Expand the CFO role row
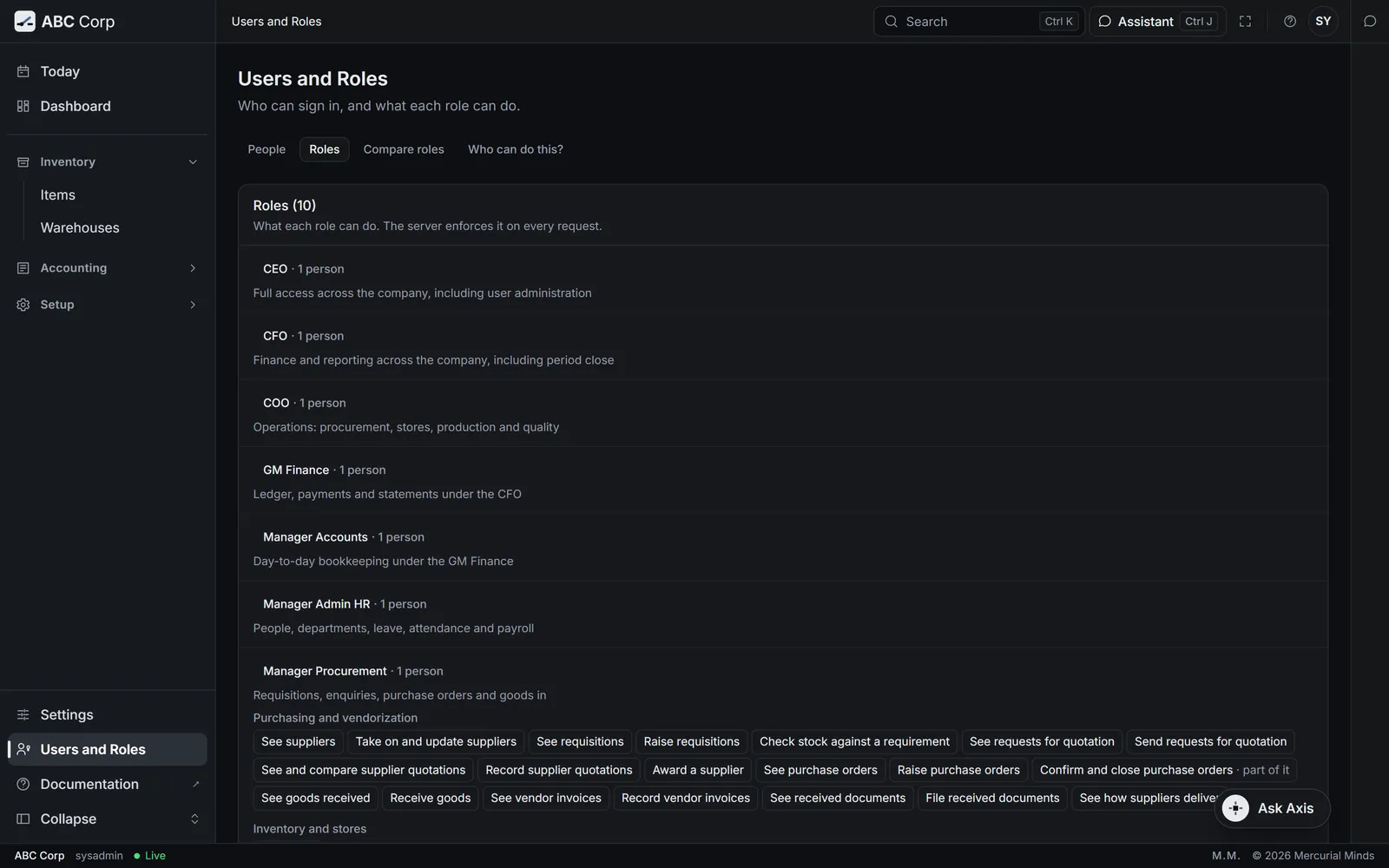Image resolution: width=1389 pixels, height=868 pixels. pos(783,347)
